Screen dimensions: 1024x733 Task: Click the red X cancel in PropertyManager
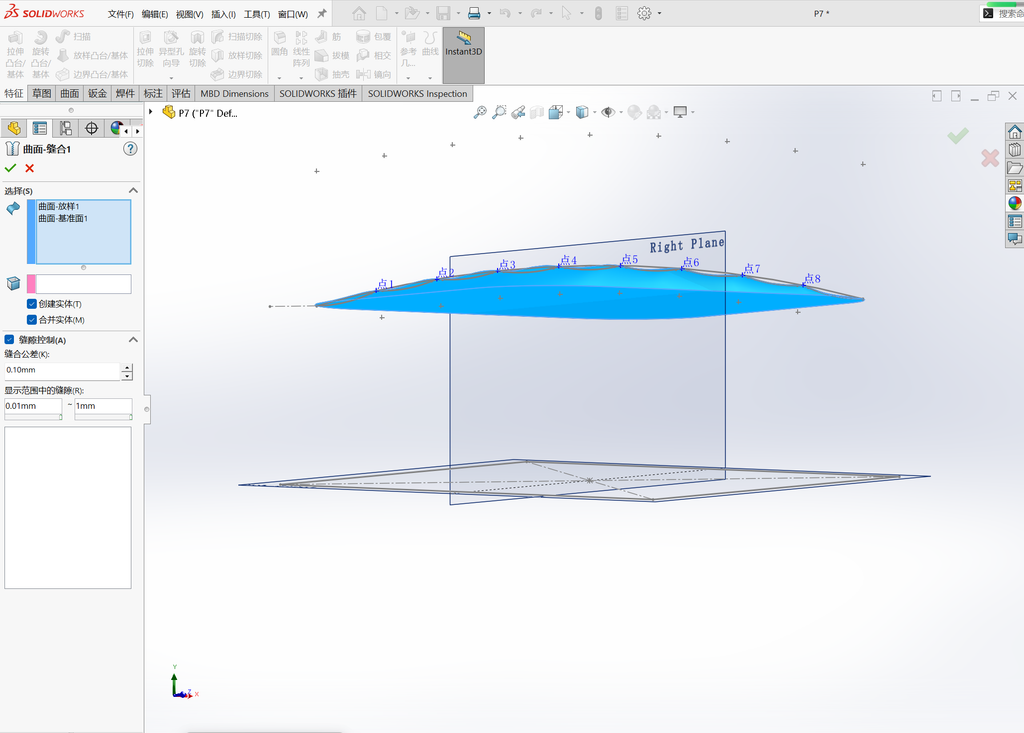tap(29, 169)
